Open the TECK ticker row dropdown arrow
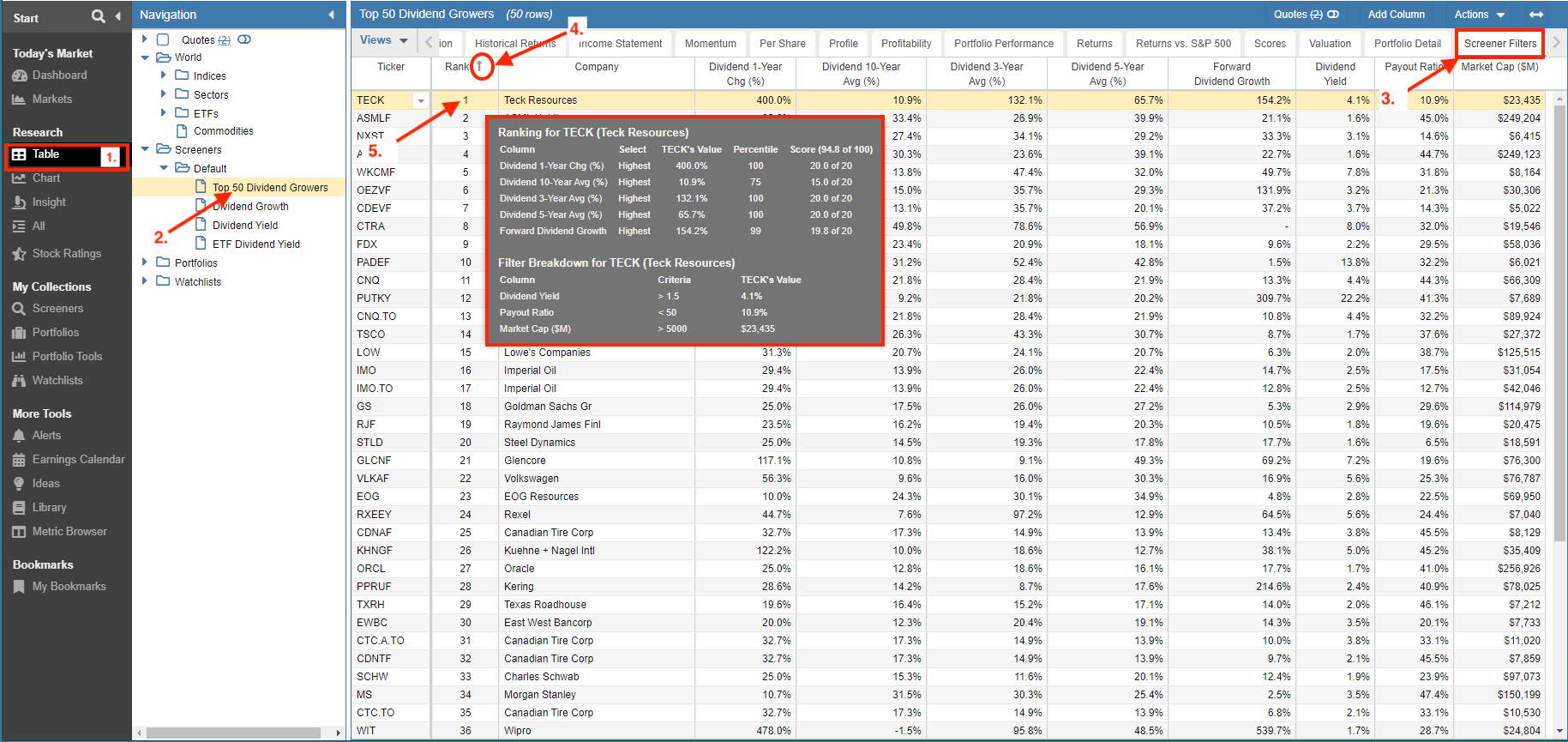The height and width of the screenshot is (742, 1568). [420, 100]
